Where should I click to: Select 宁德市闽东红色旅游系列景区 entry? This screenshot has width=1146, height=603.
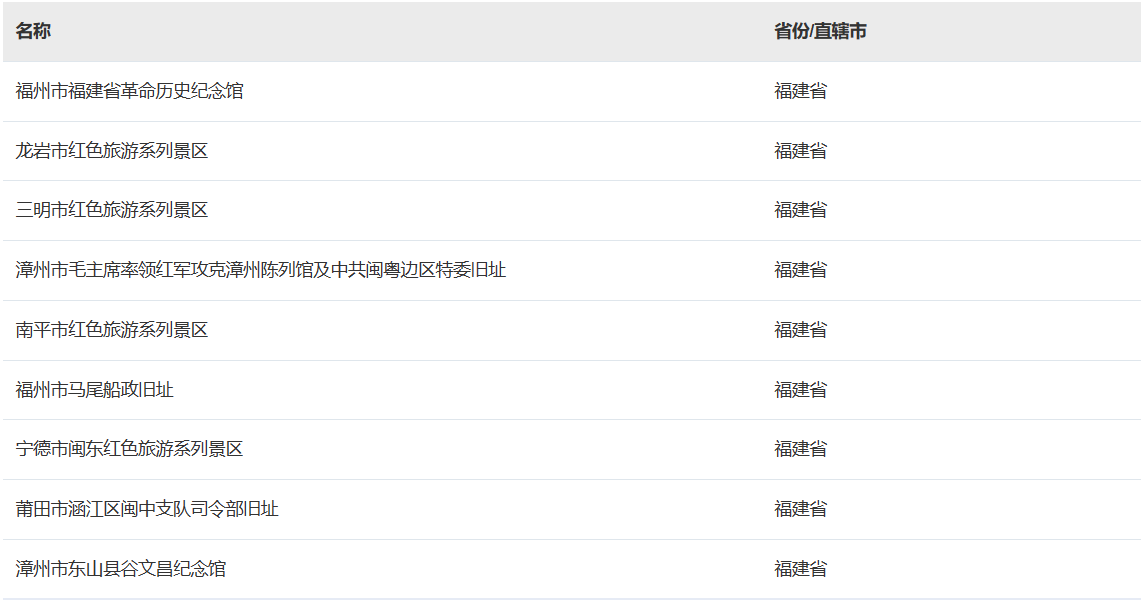(129, 449)
